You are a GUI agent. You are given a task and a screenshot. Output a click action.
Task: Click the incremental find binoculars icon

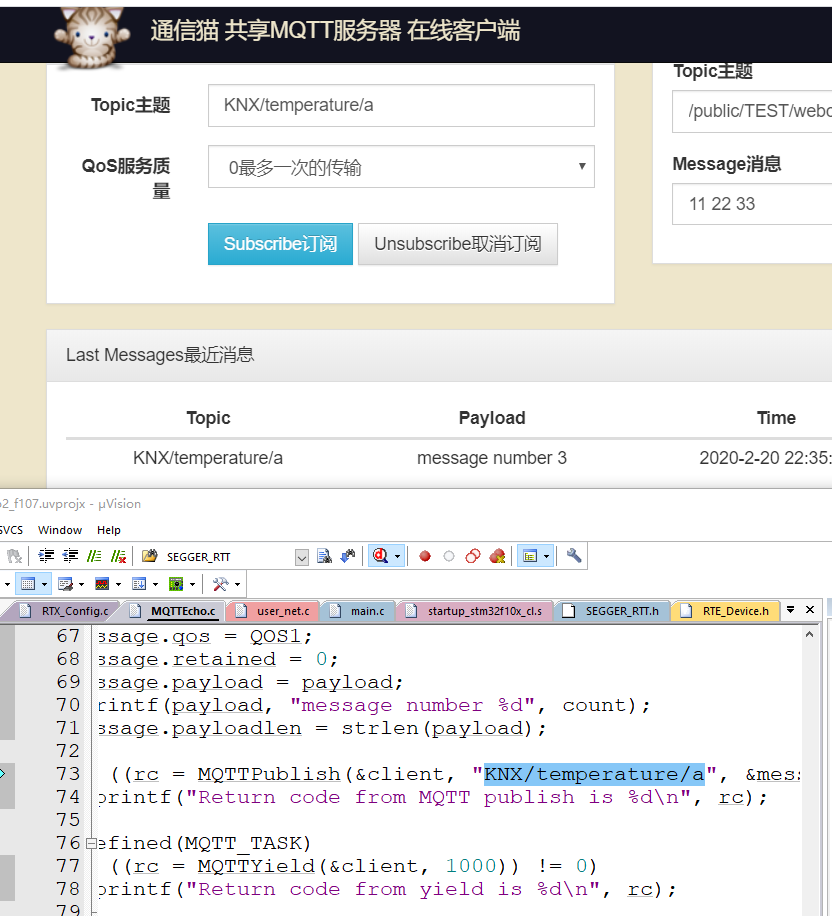[348, 556]
